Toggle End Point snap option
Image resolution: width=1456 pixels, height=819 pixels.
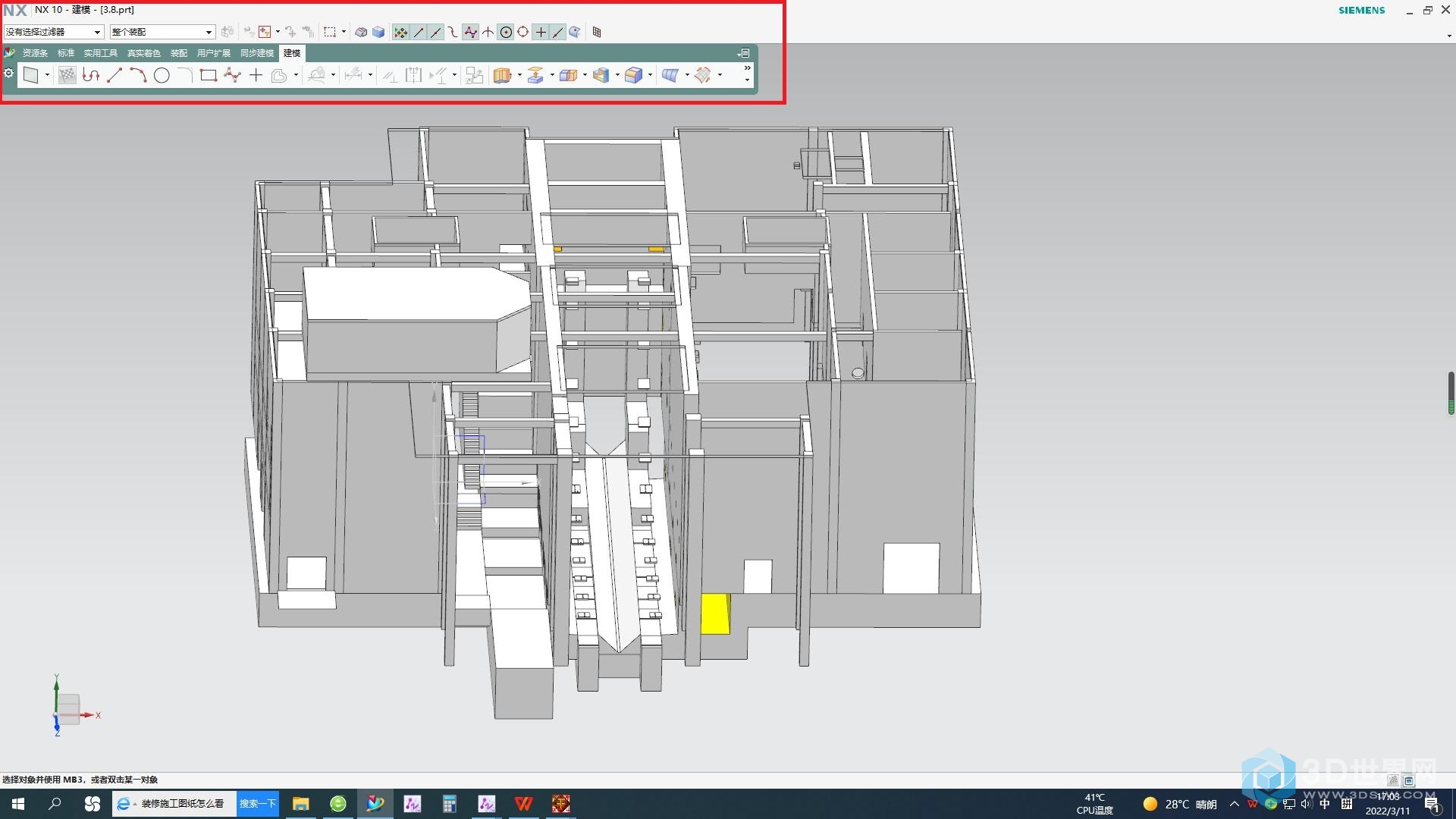418,32
